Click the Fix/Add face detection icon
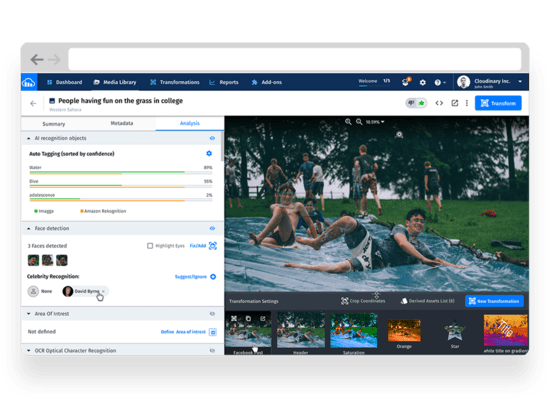Viewport: 550px width, 399px height. click(x=213, y=246)
